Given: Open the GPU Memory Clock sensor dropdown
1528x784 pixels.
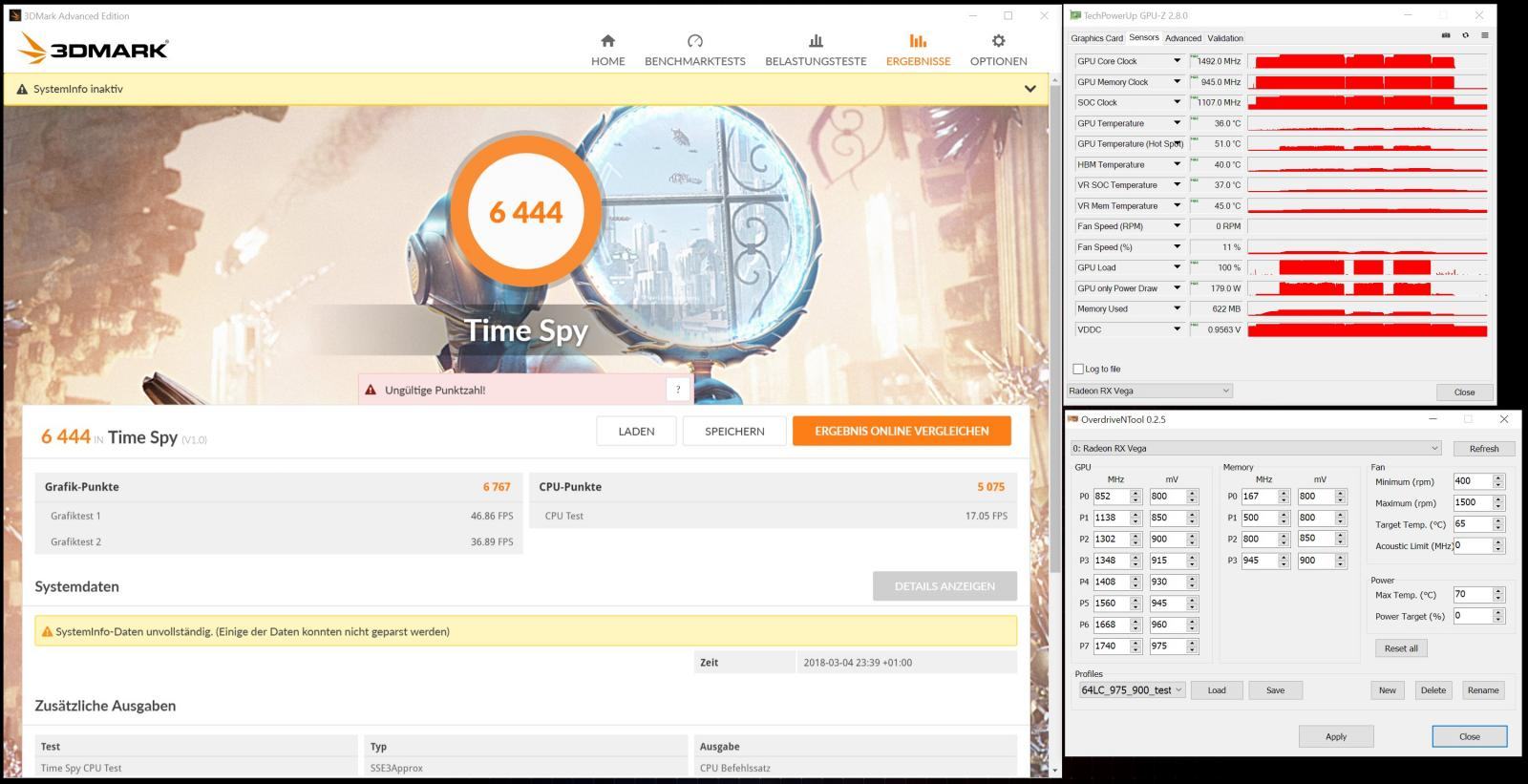Looking at the screenshot, I should click(x=1177, y=82).
